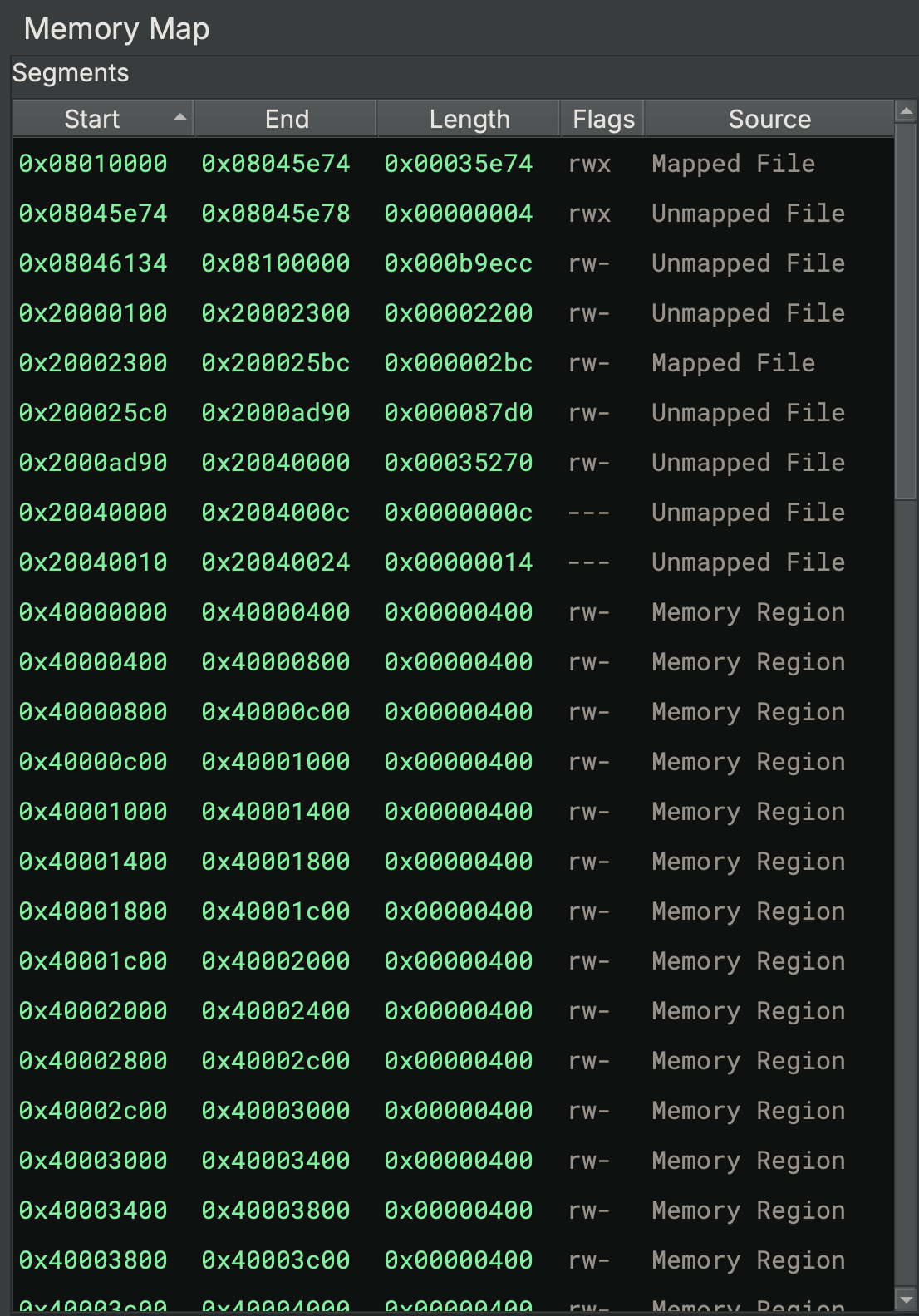This screenshot has width=919, height=1316.
Task: Select start address 0x20040010
Action: click(x=93, y=562)
